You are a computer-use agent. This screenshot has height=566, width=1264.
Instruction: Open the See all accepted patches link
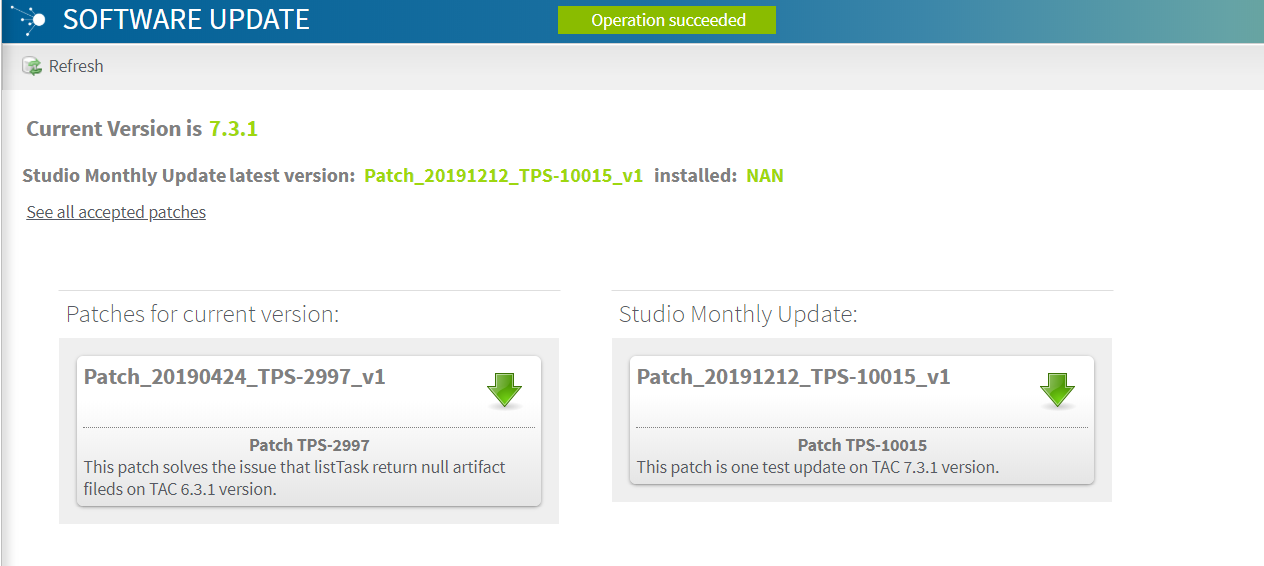[x=116, y=212]
